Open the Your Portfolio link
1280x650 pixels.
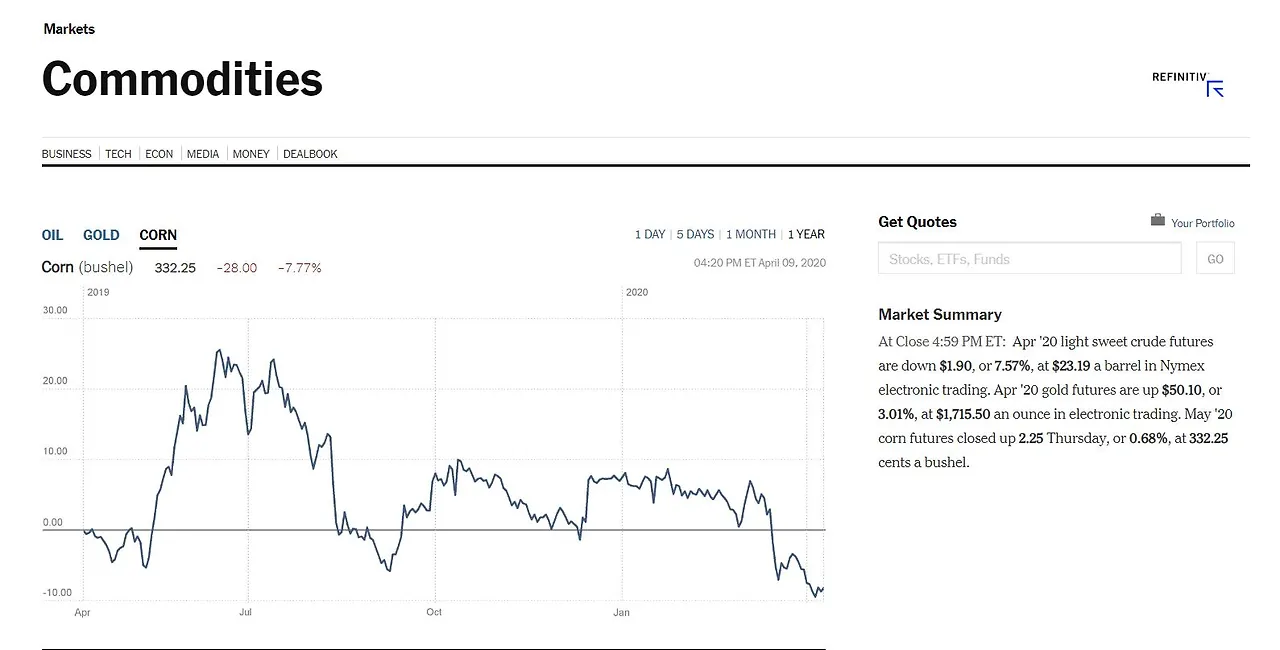coord(1202,223)
